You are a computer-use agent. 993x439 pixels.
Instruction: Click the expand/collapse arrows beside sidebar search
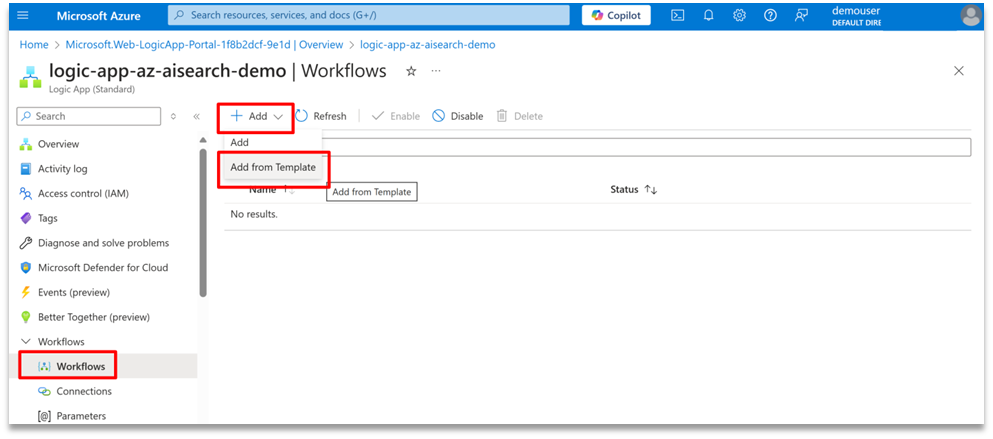(x=174, y=117)
